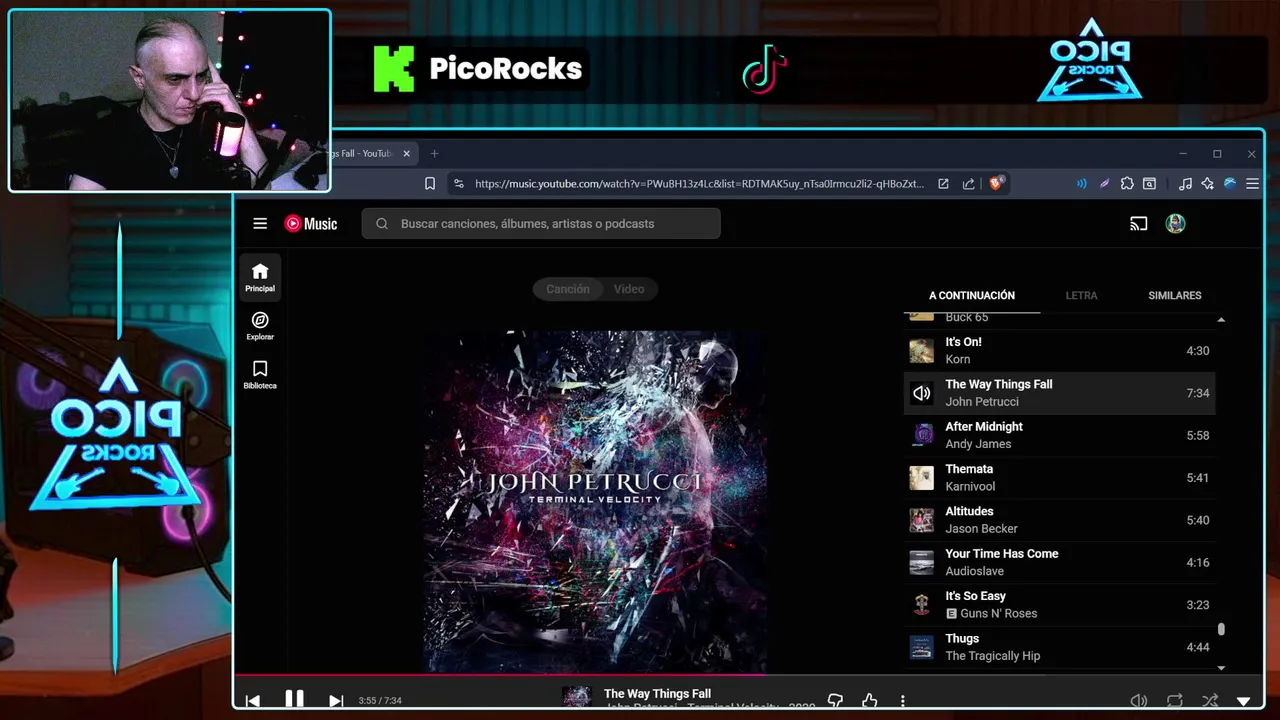Select the SIMILARES tab
1280x720 pixels.
pyautogui.click(x=1175, y=296)
